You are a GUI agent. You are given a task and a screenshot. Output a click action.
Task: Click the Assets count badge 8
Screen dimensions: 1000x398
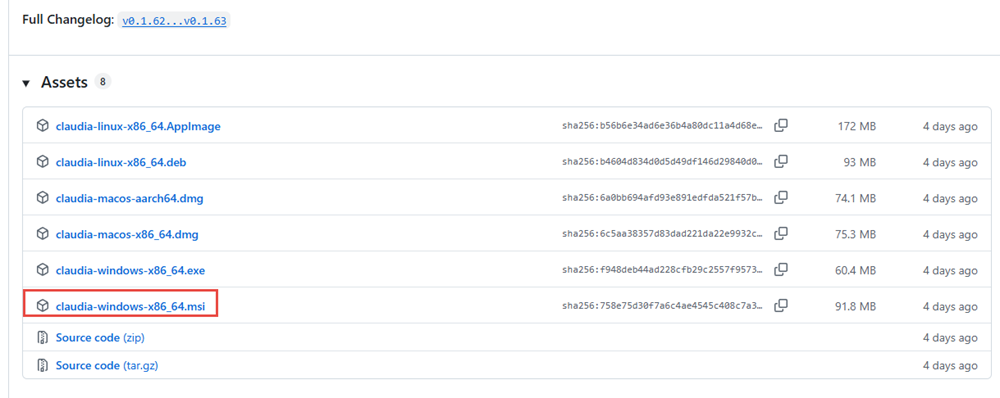click(x=102, y=82)
